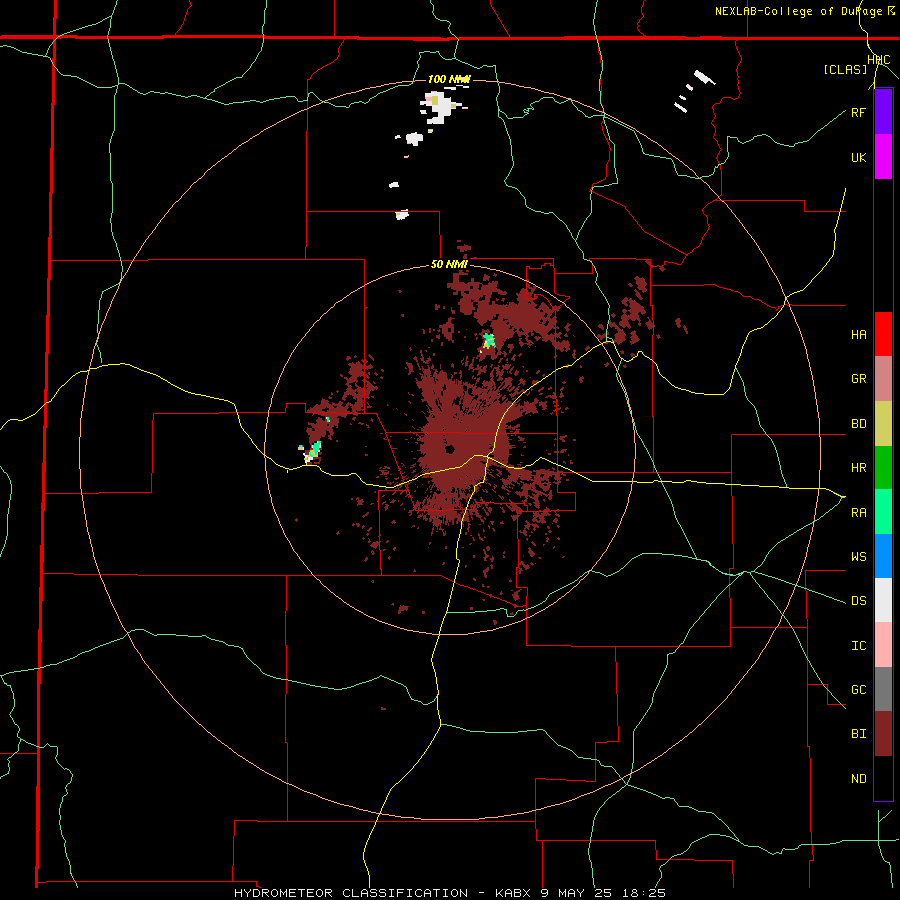Viewport: 900px width, 900px height.
Task: Pick the dark green HR legend swatch
Action: click(883, 468)
